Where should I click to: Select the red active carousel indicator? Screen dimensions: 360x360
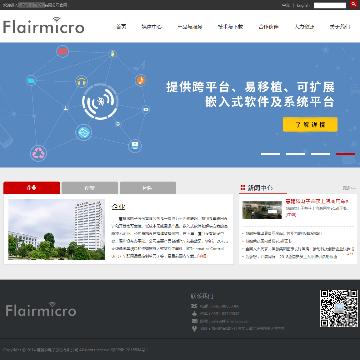(x=345, y=154)
